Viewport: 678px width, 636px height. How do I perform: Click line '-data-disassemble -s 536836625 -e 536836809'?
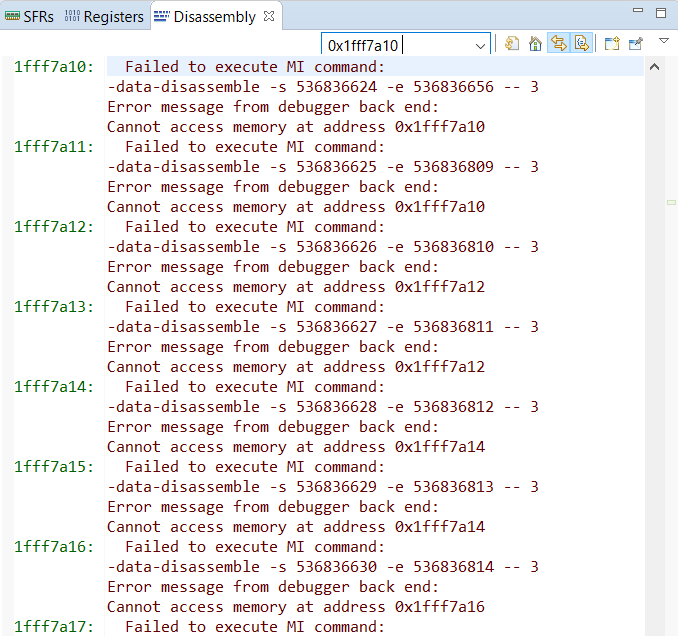click(323, 166)
